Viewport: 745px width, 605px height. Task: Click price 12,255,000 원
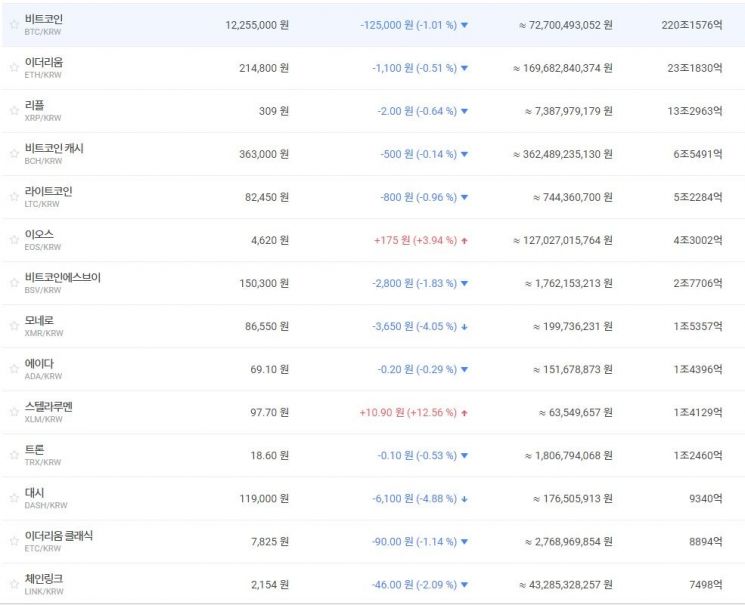pyautogui.click(x=257, y=25)
